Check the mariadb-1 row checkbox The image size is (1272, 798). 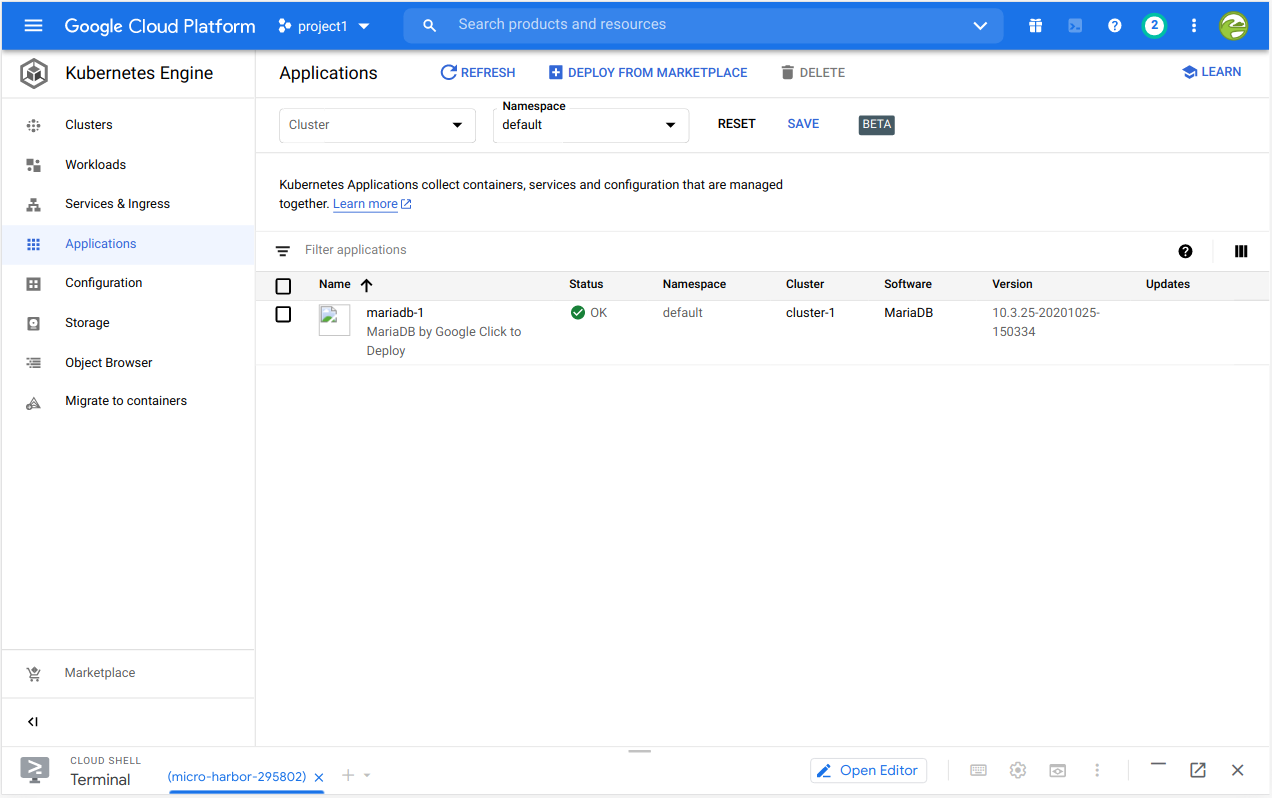tap(283, 314)
